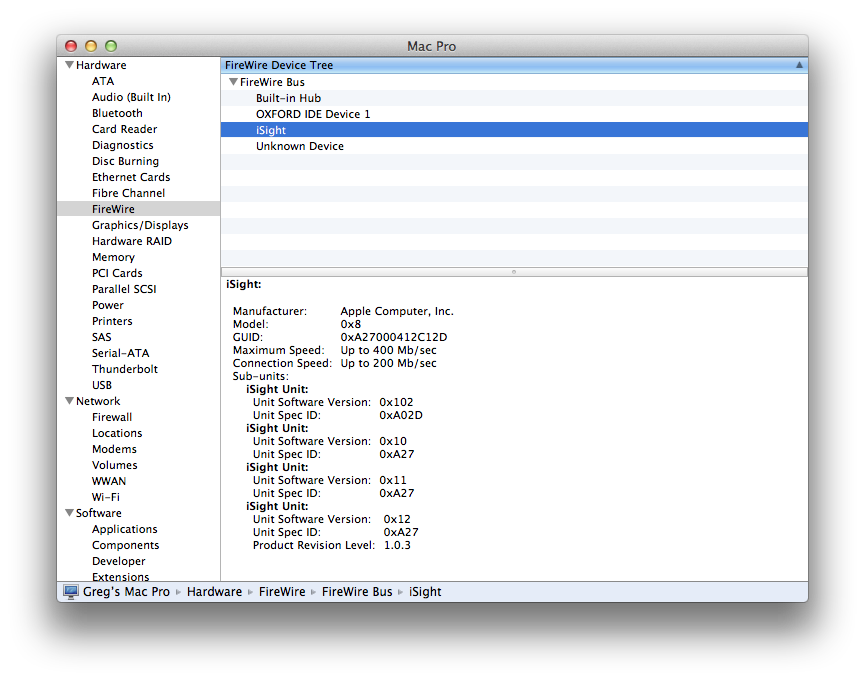Select Hardware RAID in sidebar

(x=131, y=241)
